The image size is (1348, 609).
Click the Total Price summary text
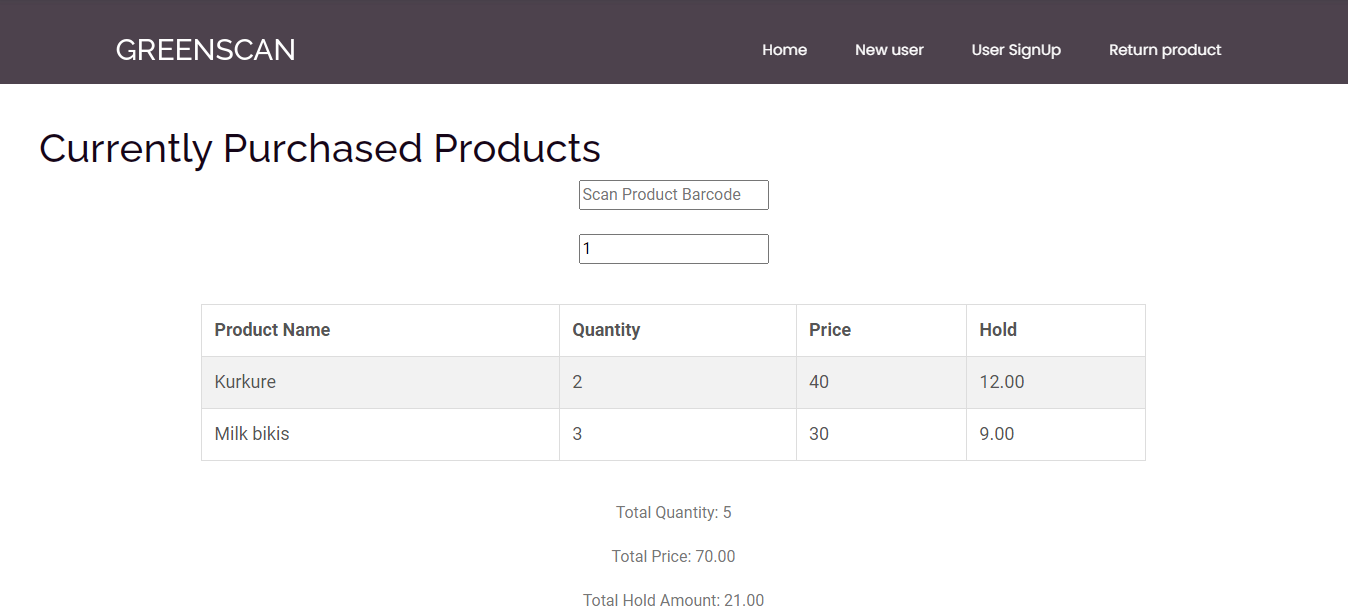pyautogui.click(x=673, y=557)
